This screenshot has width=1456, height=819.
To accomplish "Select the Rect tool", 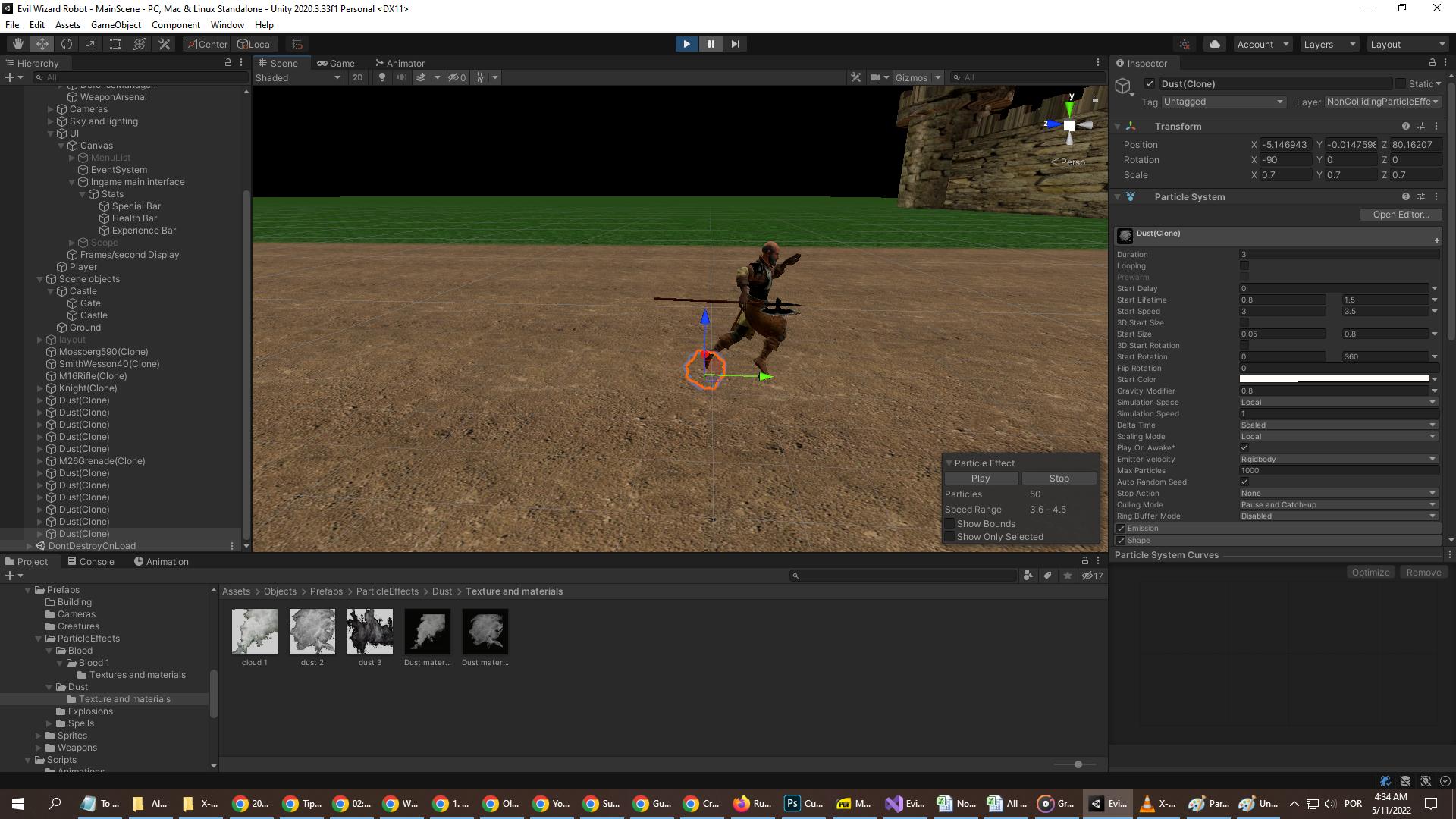I will [x=115, y=44].
